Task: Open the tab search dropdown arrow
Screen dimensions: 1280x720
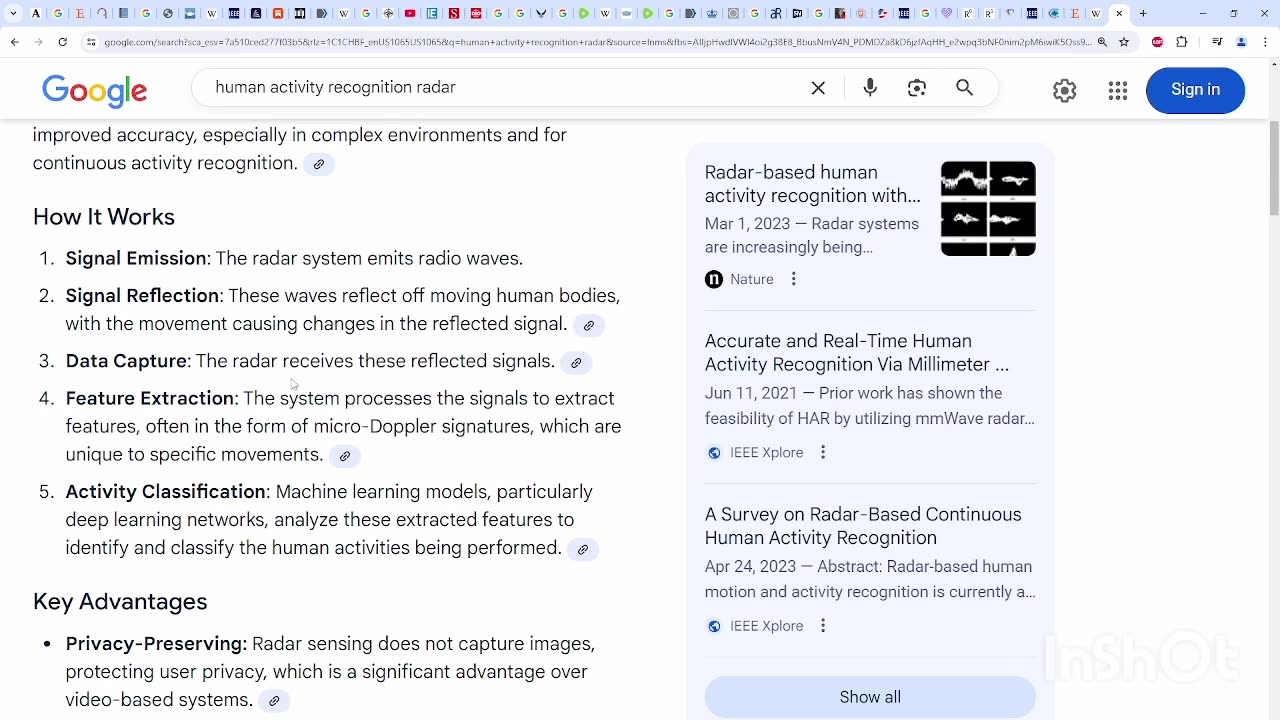Action: 13,14
